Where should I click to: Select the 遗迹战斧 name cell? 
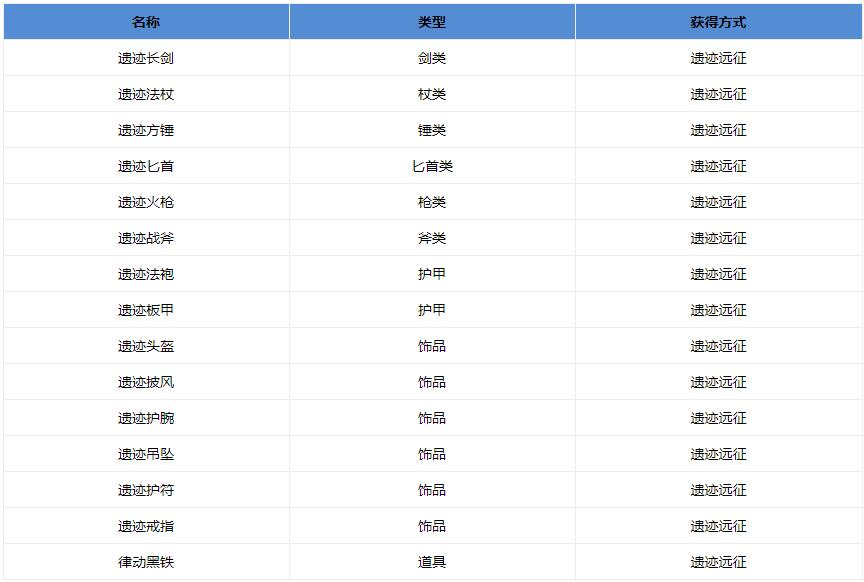point(146,238)
